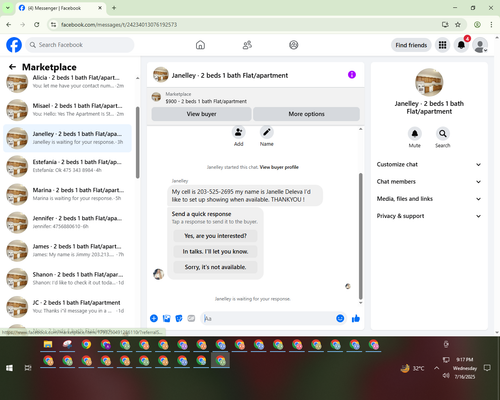Screen dimensions: 500x400
Task: Open clock and date in system tray
Action: 465,368
